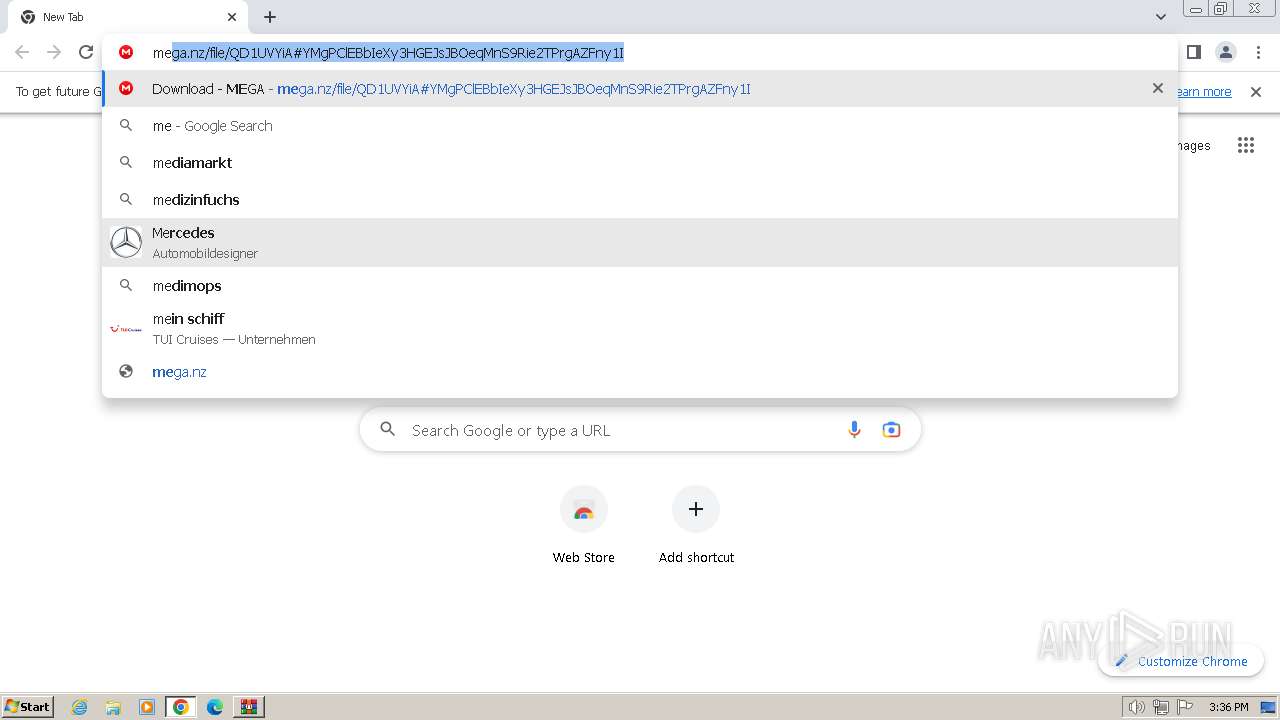Select the Mercedes Automobildesigner suggestion

pyautogui.click(x=640, y=242)
